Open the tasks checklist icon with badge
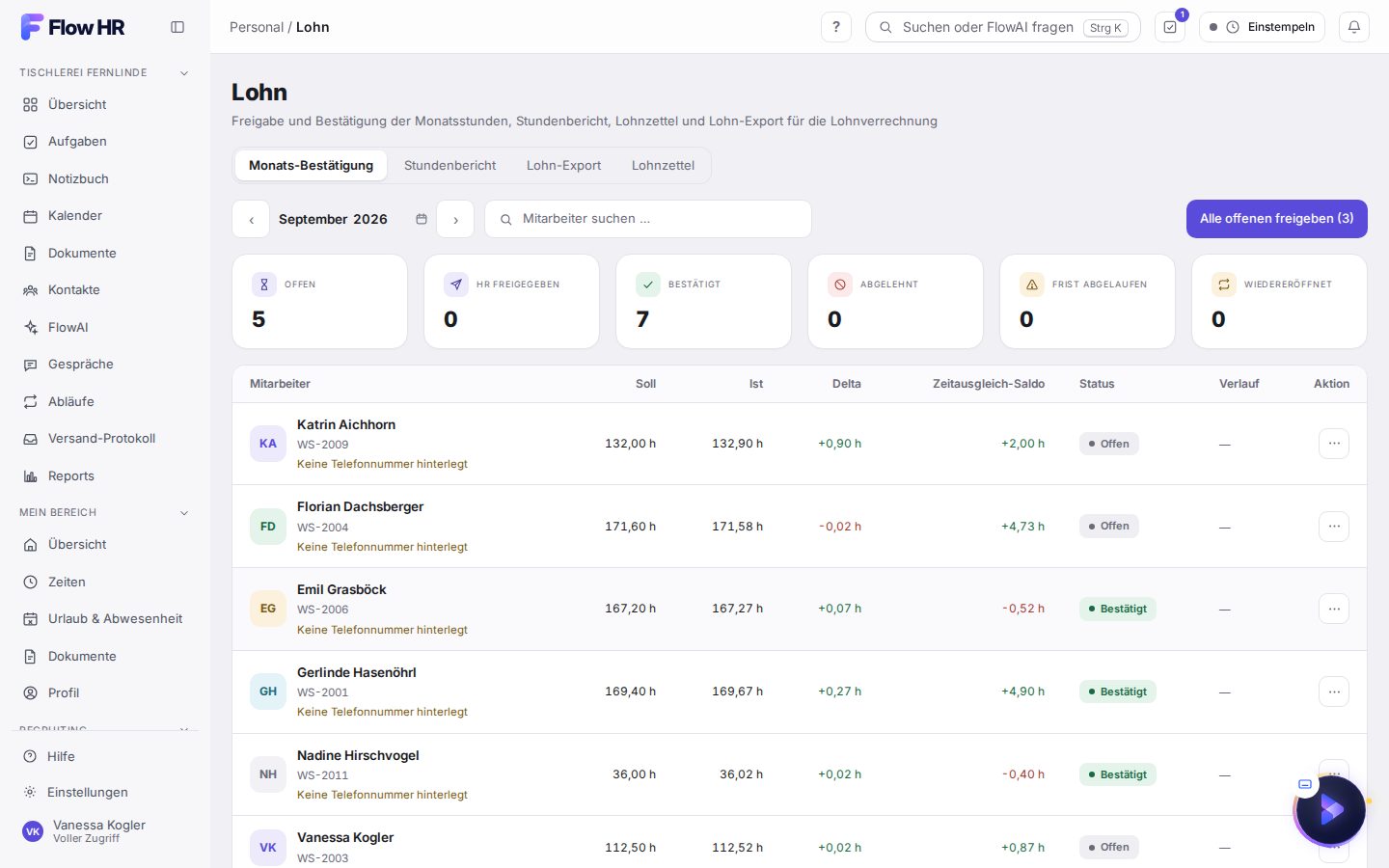 (x=1170, y=27)
